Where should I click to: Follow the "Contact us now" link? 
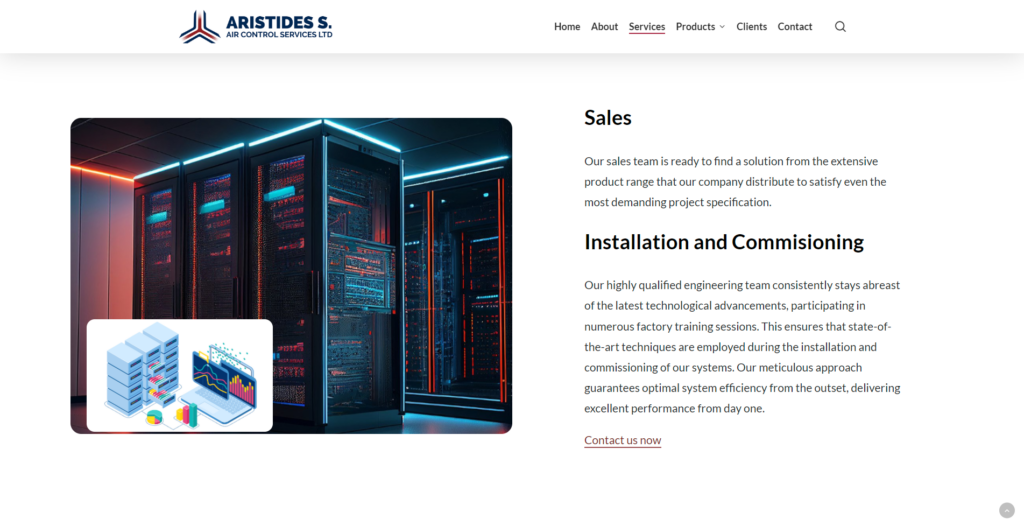coord(622,440)
